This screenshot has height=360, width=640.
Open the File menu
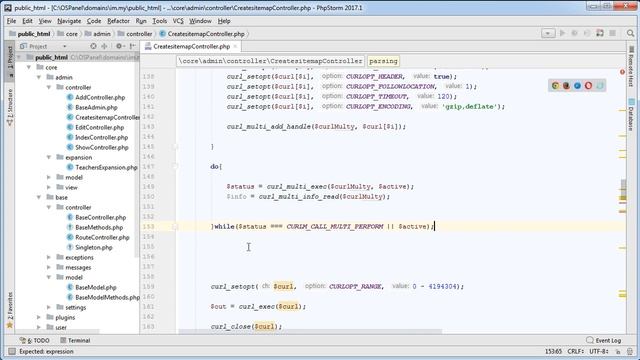[x=11, y=21]
